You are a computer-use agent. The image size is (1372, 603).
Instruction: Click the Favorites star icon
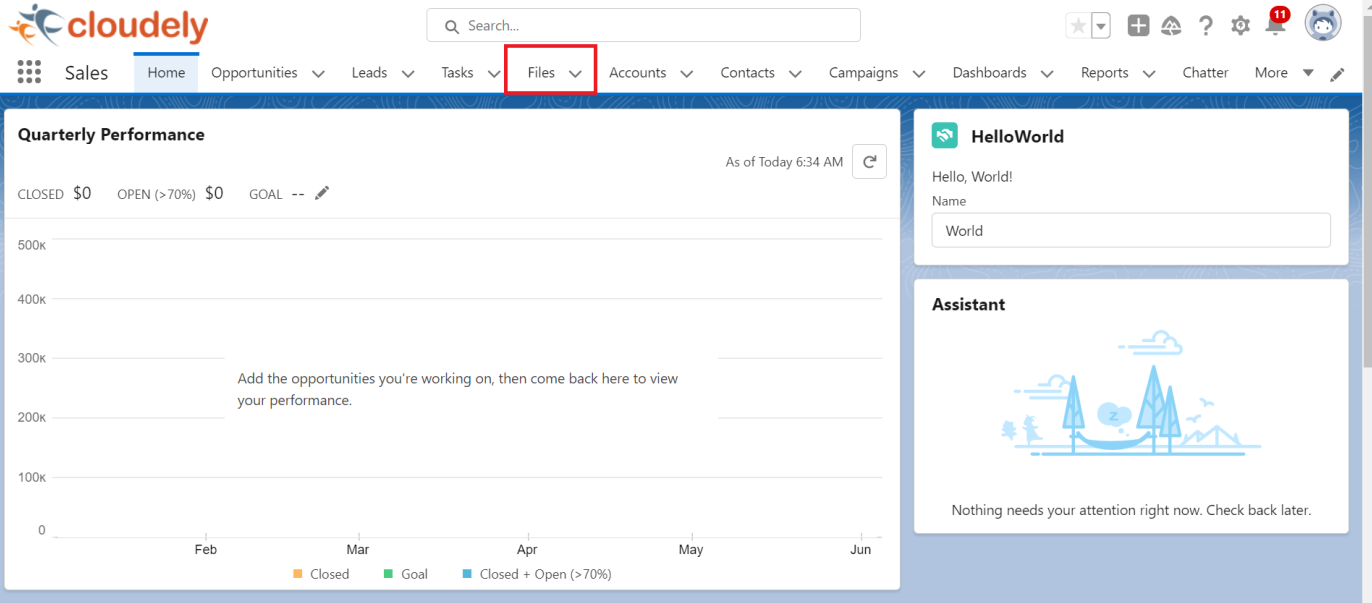(1078, 26)
